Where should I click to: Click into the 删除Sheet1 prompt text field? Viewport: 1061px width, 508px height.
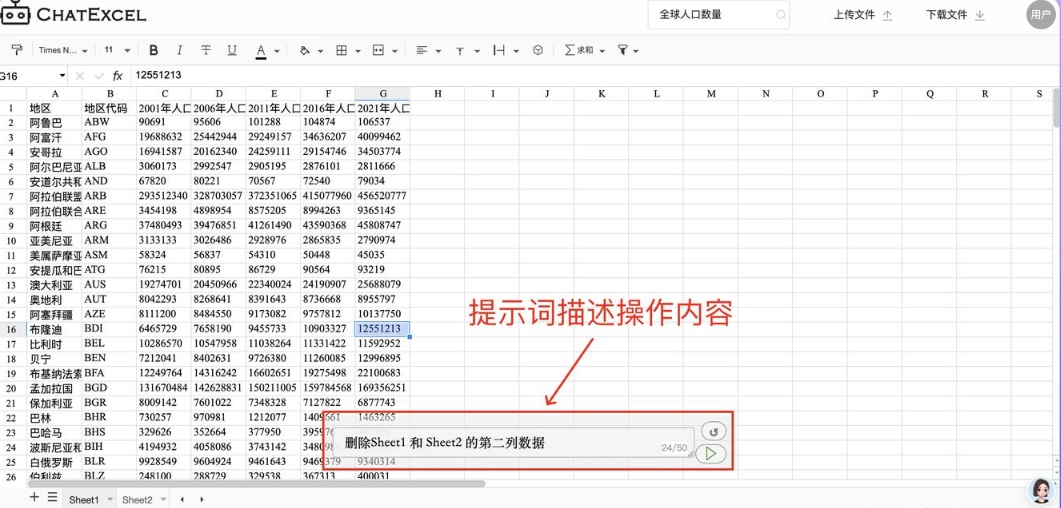point(500,442)
